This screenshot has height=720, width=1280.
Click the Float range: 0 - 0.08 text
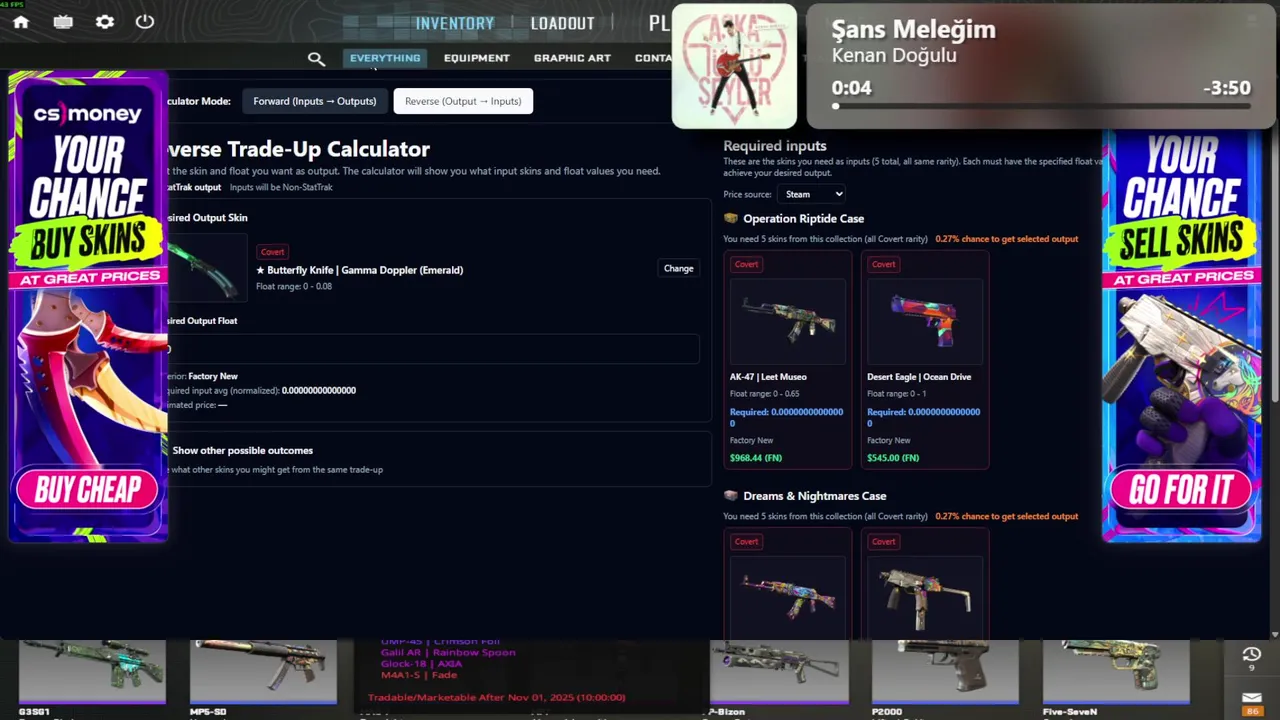294,286
